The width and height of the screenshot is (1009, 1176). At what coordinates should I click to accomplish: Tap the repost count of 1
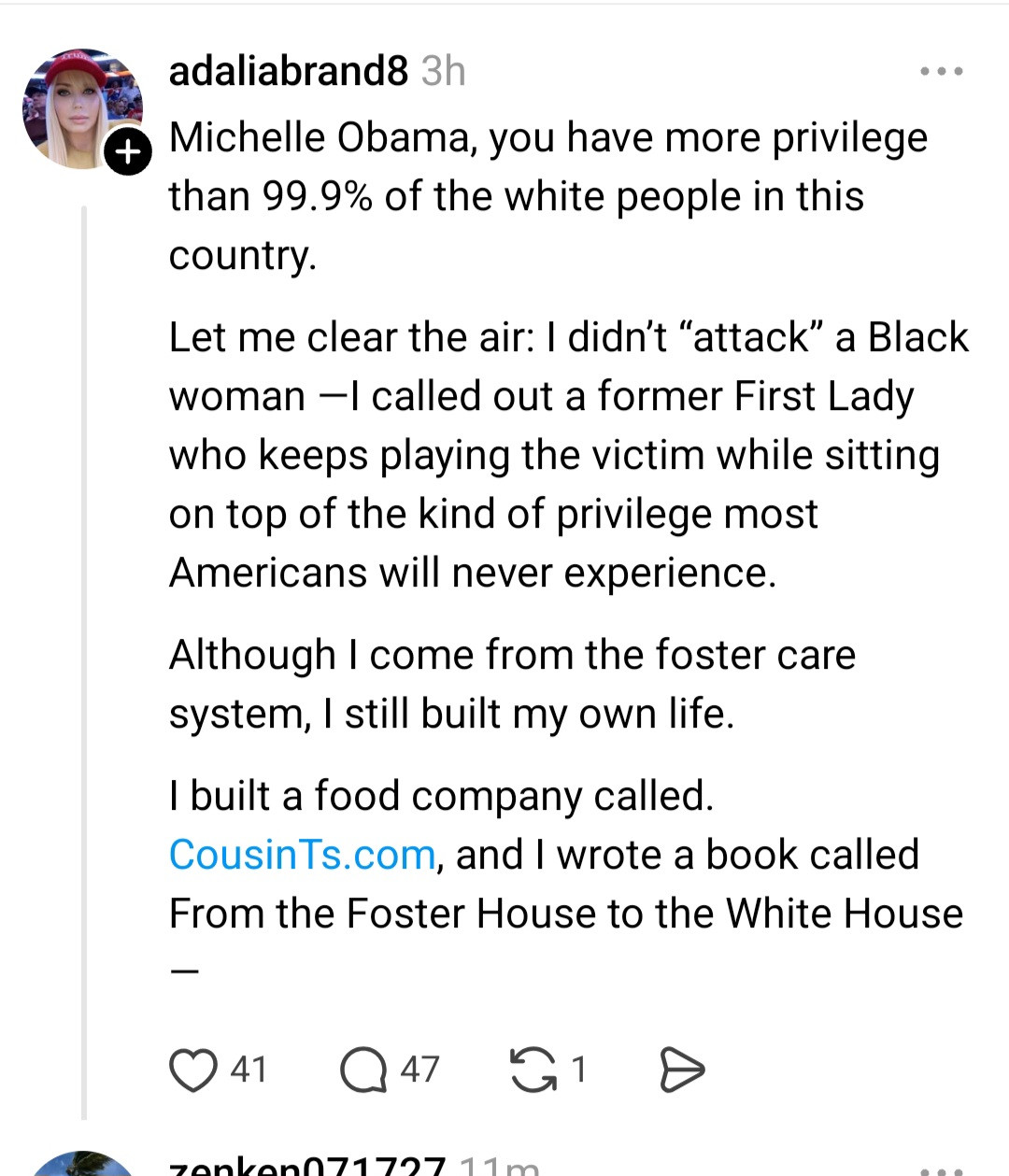(578, 1070)
